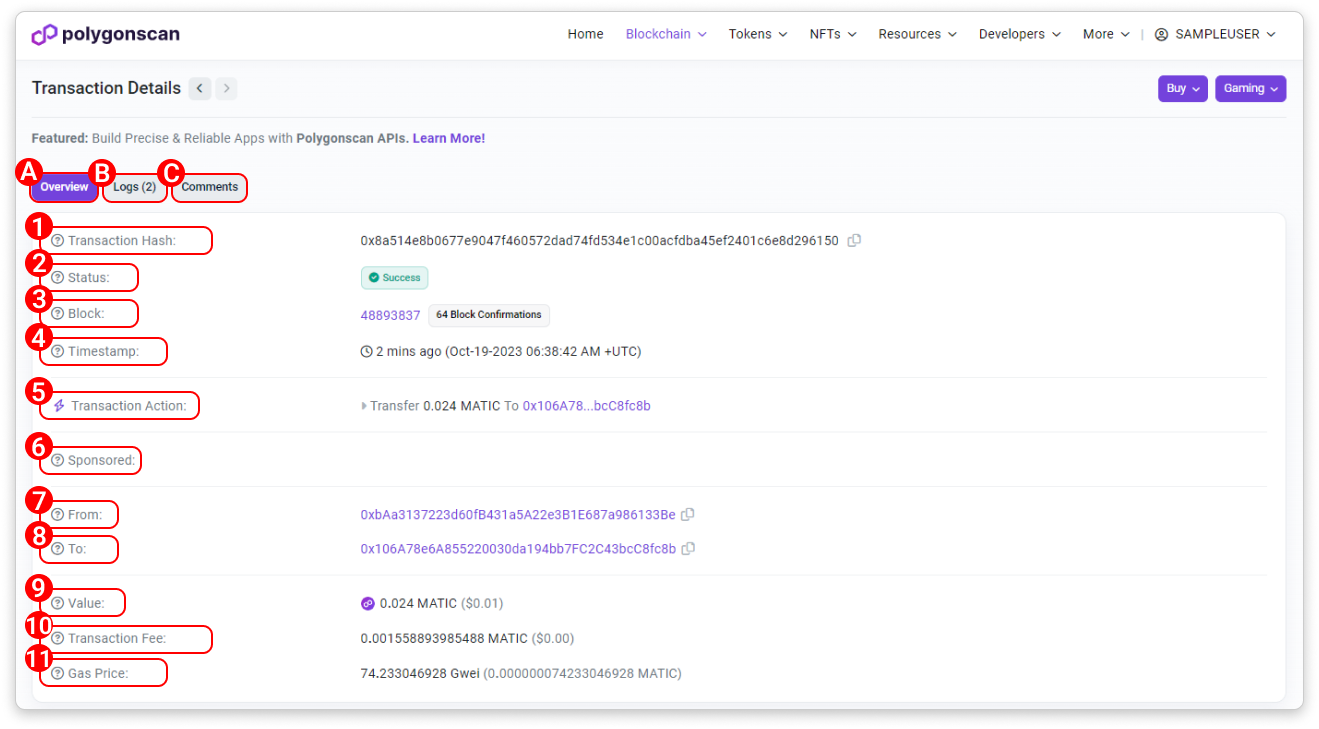Image resolution: width=1319 pixels, height=729 pixels.
Task: Open the Blockchain dropdown menu
Action: pyautogui.click(x=666, y=34)
